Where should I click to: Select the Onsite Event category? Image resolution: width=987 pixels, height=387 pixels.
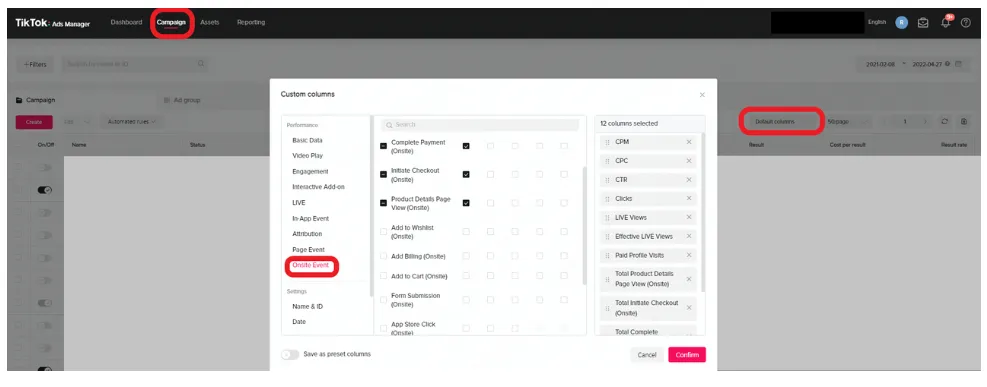point(310,266)
